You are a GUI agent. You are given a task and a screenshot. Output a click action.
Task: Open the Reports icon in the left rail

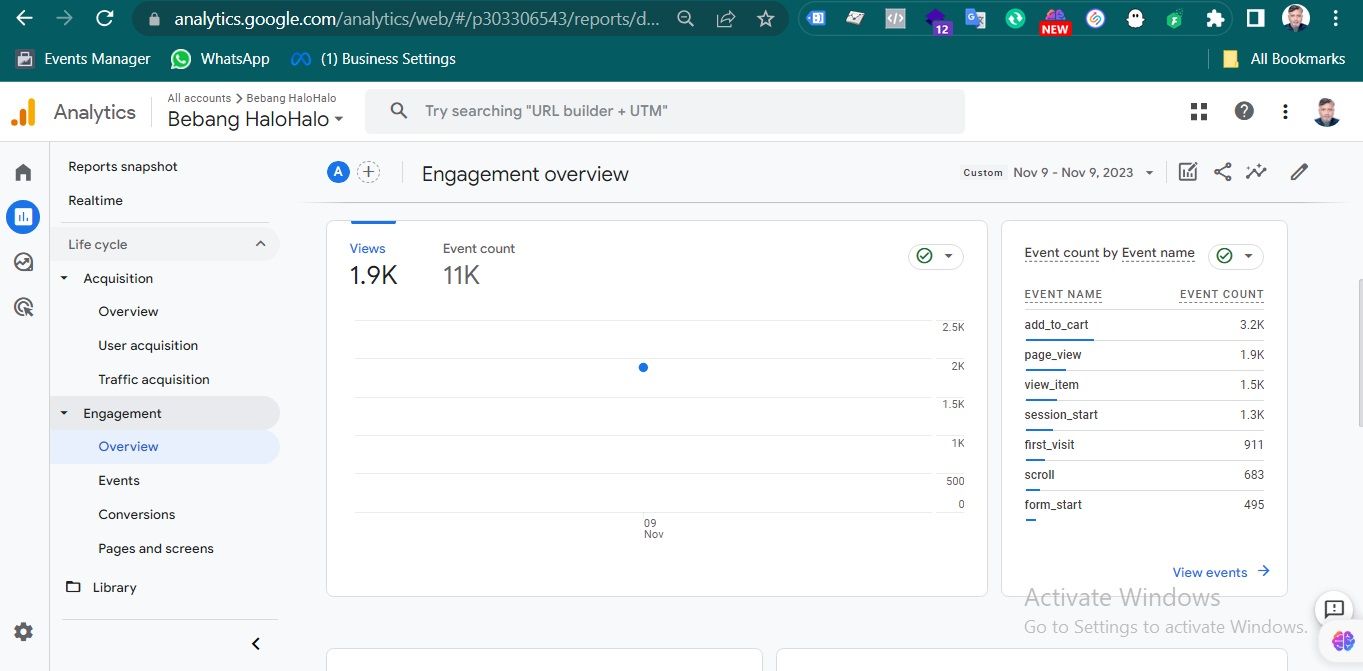23,216
